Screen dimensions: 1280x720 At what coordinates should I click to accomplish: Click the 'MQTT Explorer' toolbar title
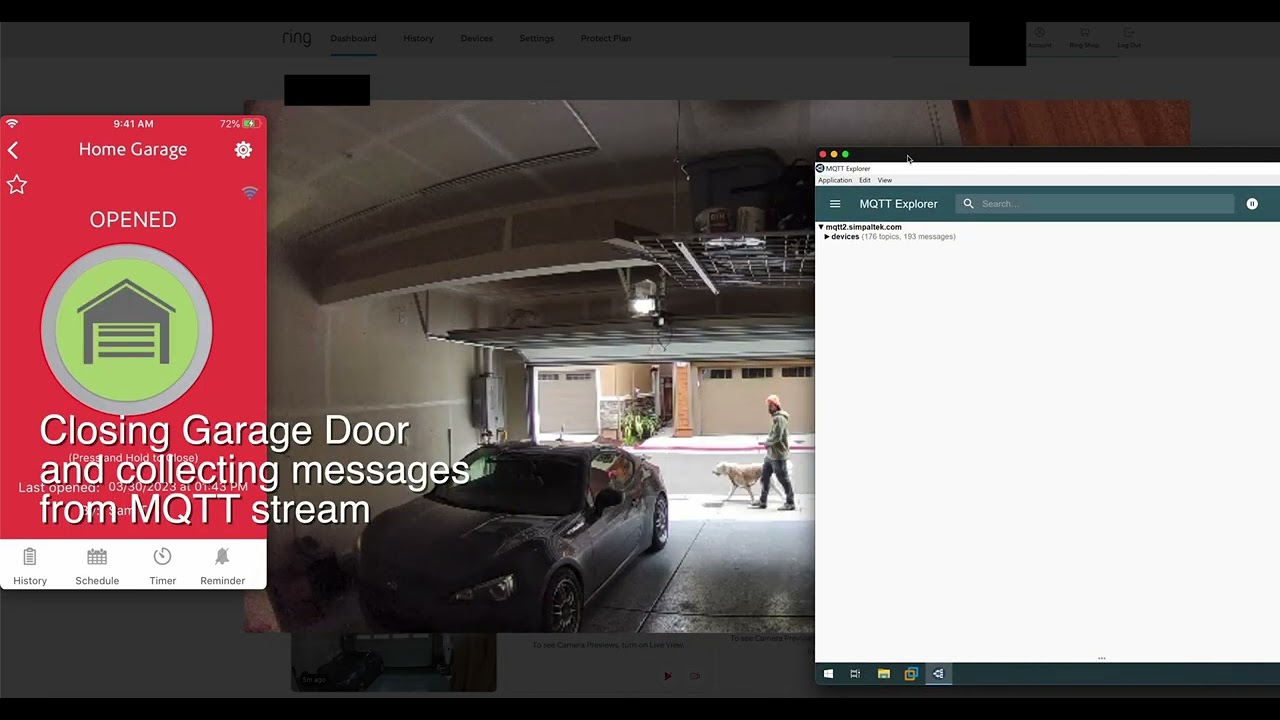pyautogui.click(x=898, y=204)
